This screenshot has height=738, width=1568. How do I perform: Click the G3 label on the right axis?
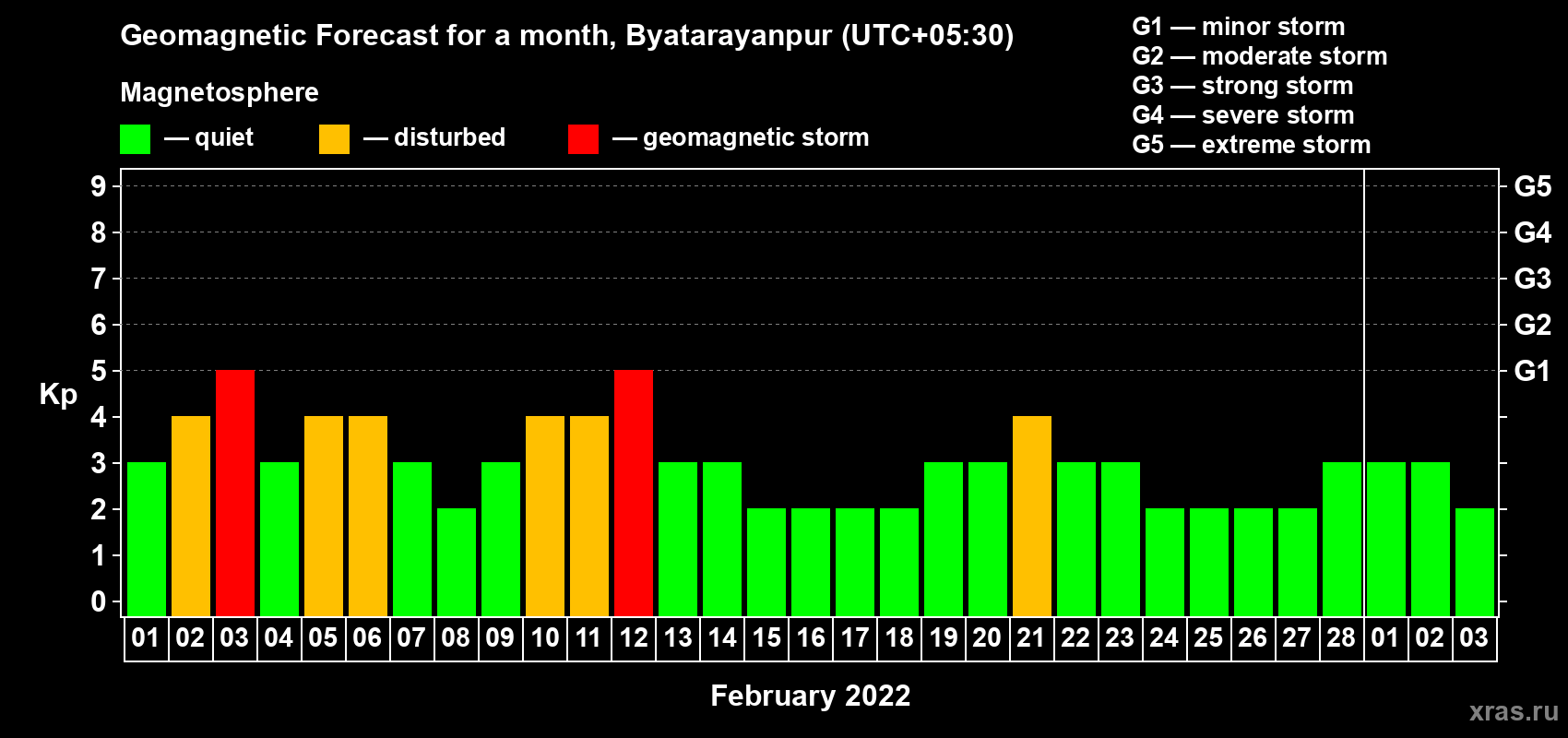click(1533, 279)
